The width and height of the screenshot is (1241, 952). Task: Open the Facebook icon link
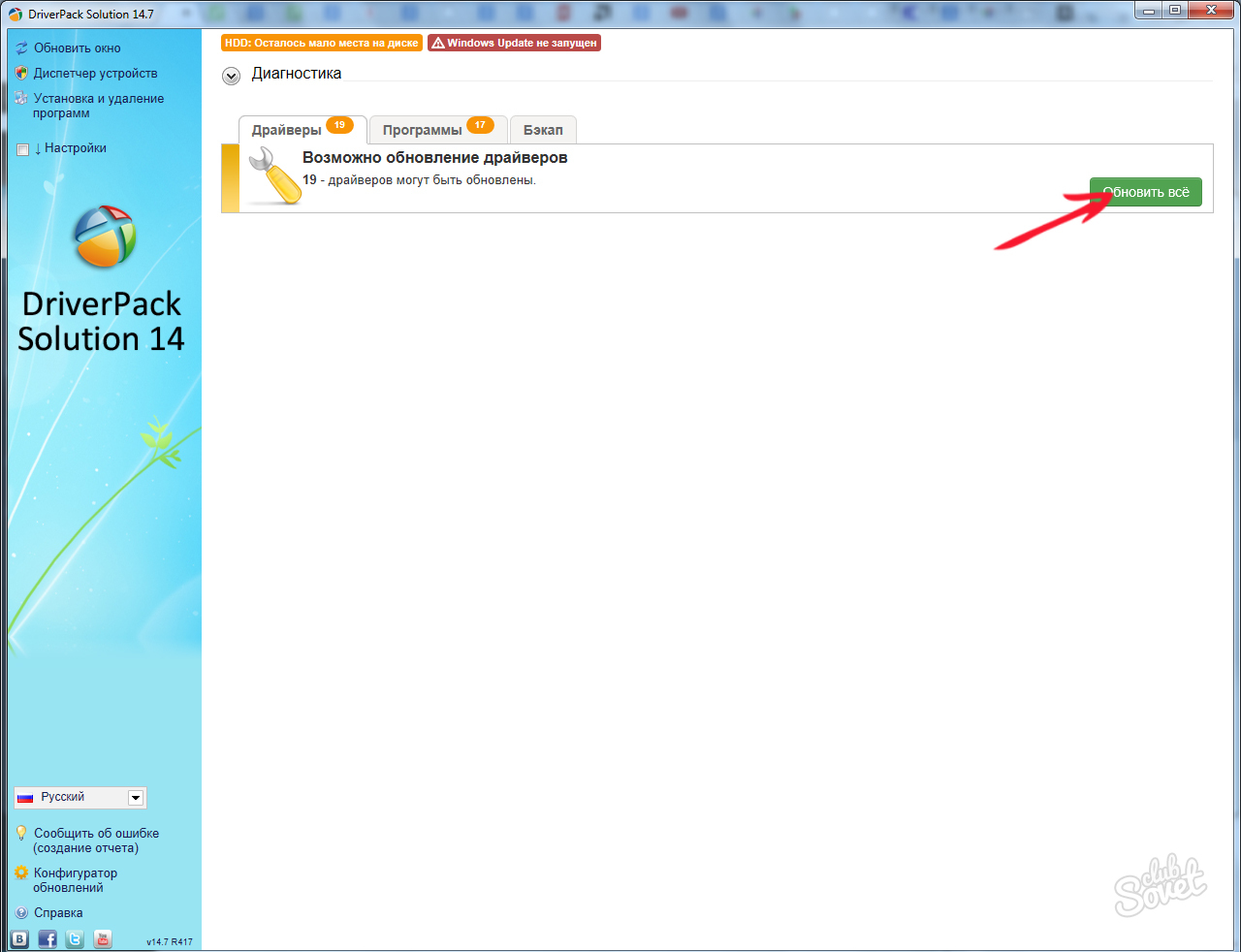(x=48, y=938)
